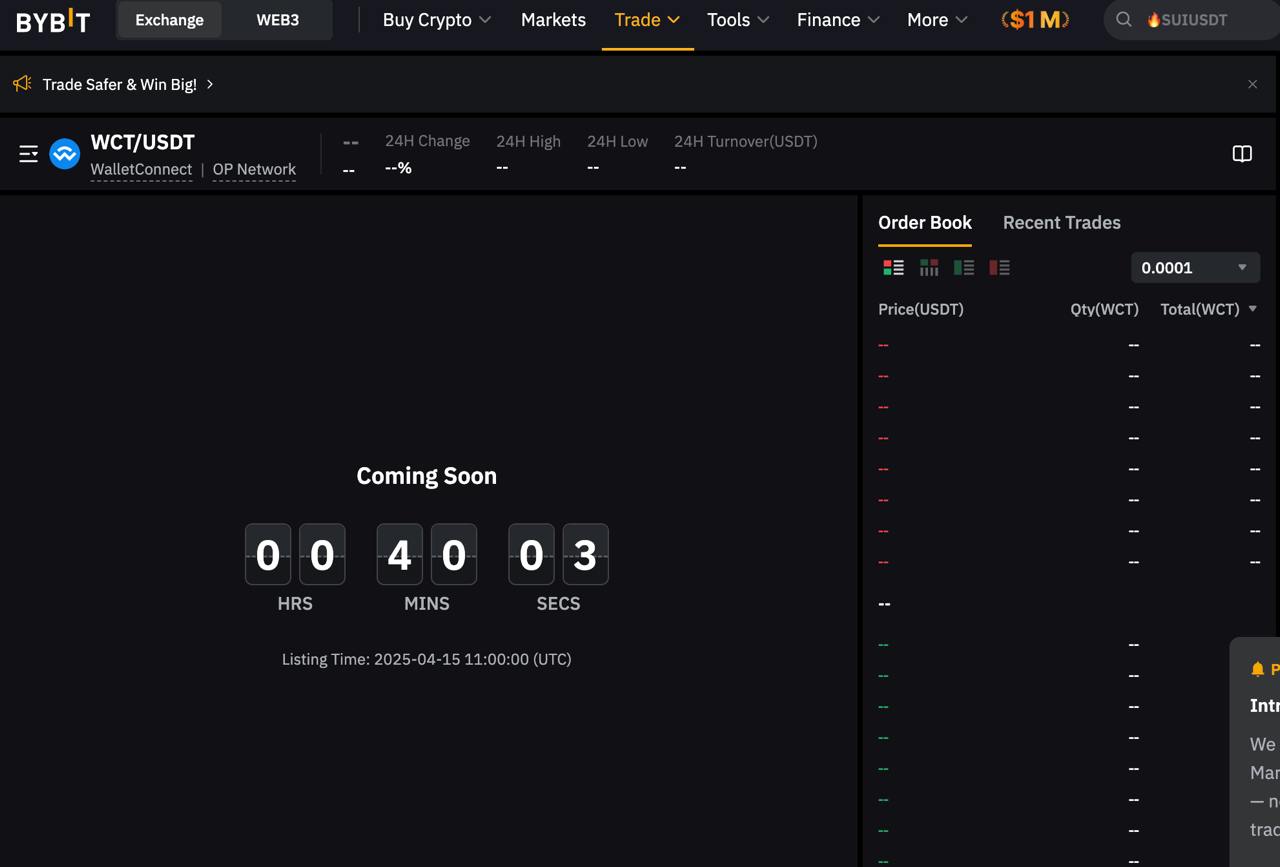
Task: Click the MINS countdown label
Action: (x=427, y=604)
